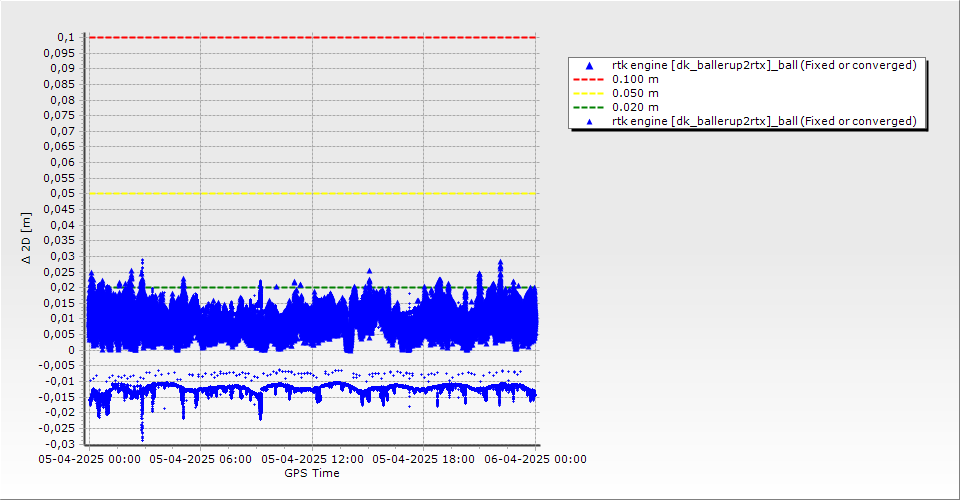Screen dimensions: 960x500
Task: Click the -0,025 y-axis value
Action: tap(57, 428)
